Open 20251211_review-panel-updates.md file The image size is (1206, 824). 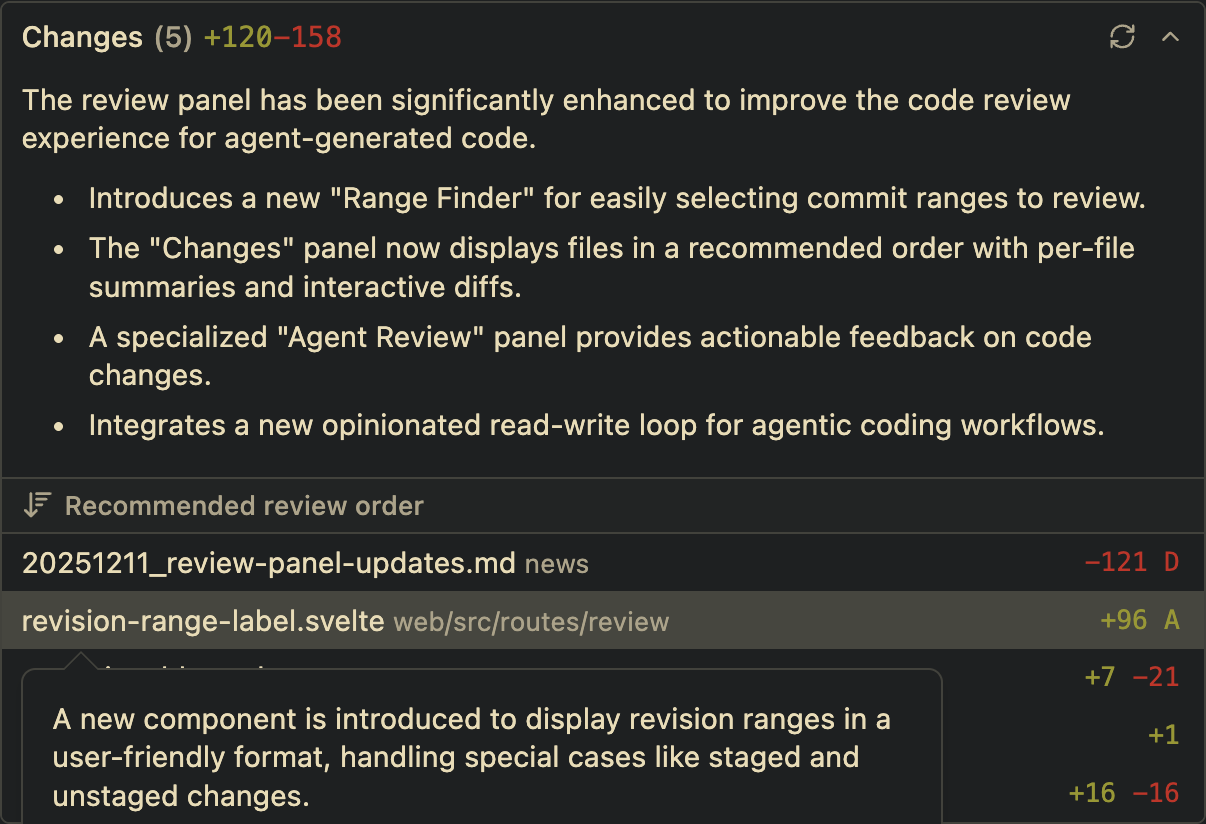[268, 563]
